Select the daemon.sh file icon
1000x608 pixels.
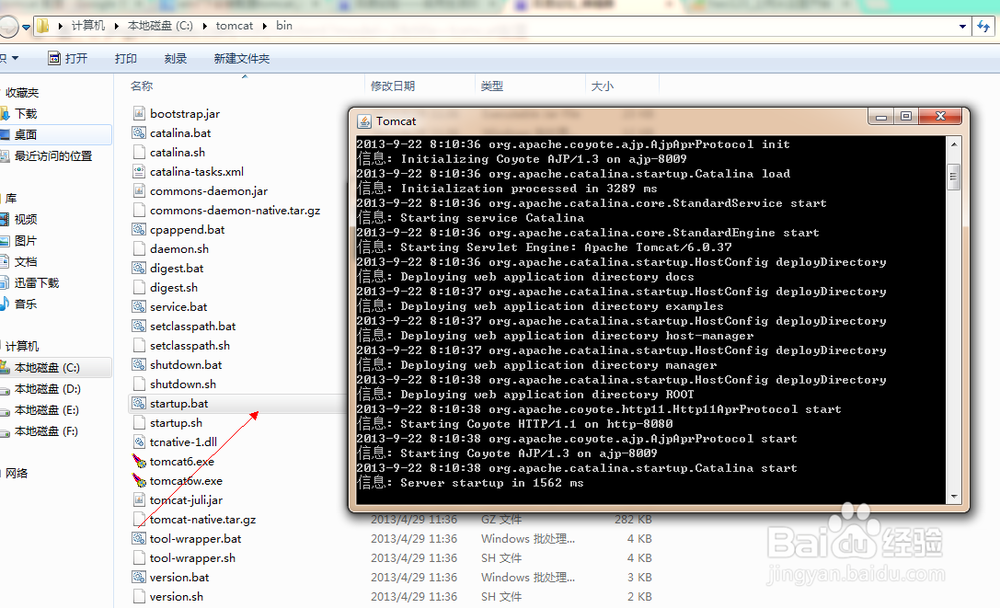coord(139,249)
